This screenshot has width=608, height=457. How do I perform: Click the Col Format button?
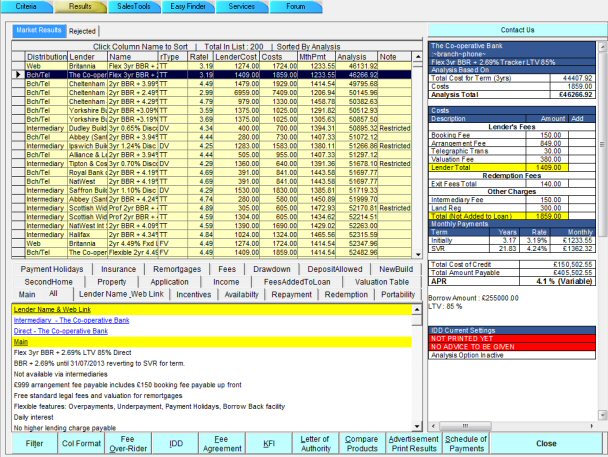coord(81,443)
